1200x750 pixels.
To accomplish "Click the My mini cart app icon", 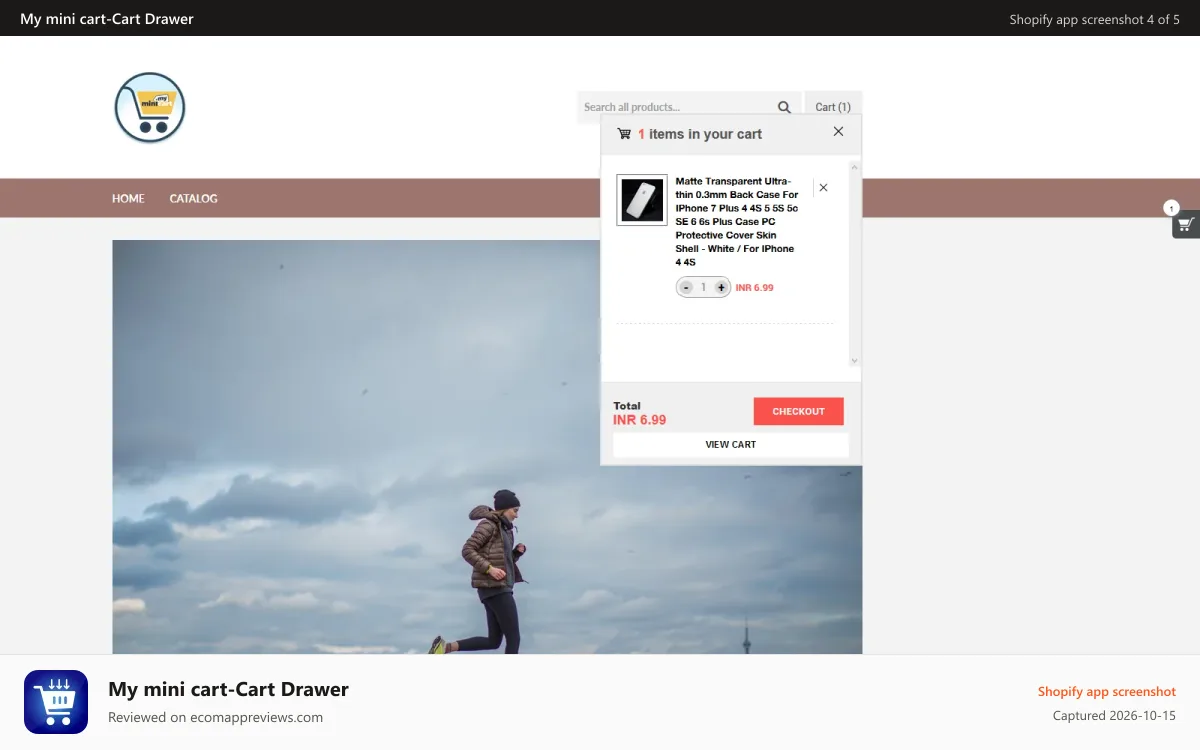I will pyautogui.click(x=56, y=702).
